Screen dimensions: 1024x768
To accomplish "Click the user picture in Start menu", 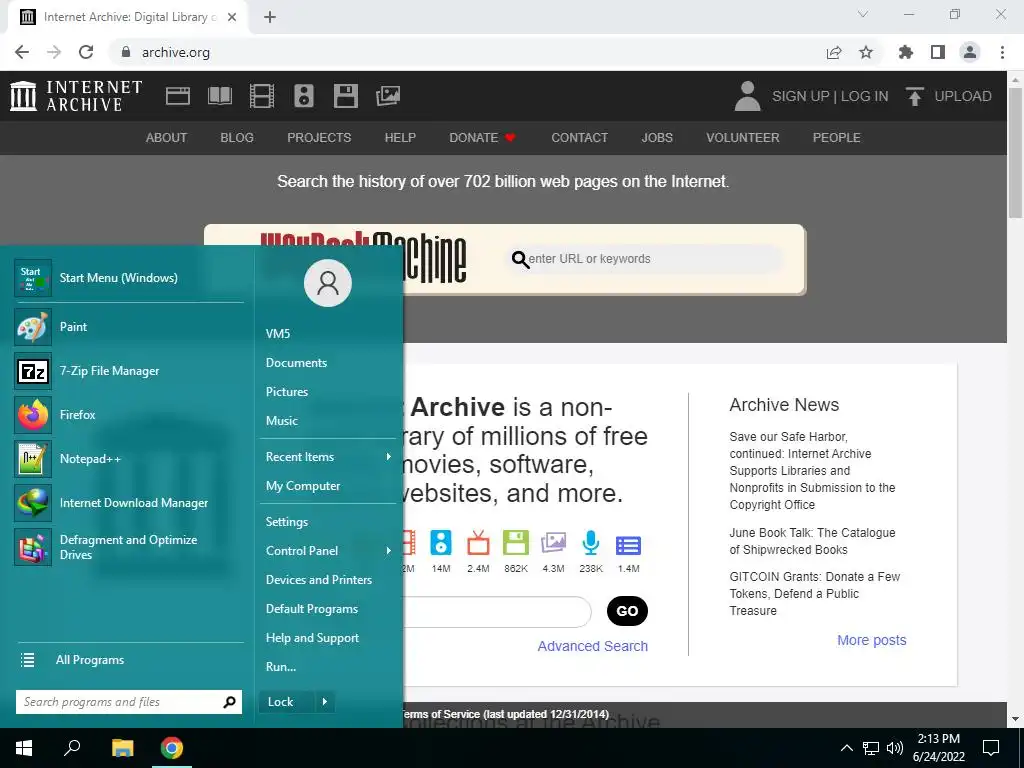I will point(328,283).
